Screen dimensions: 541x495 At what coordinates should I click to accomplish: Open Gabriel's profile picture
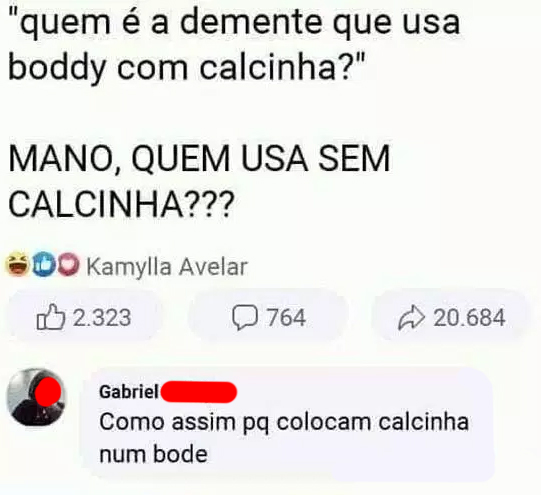(36, 396)
